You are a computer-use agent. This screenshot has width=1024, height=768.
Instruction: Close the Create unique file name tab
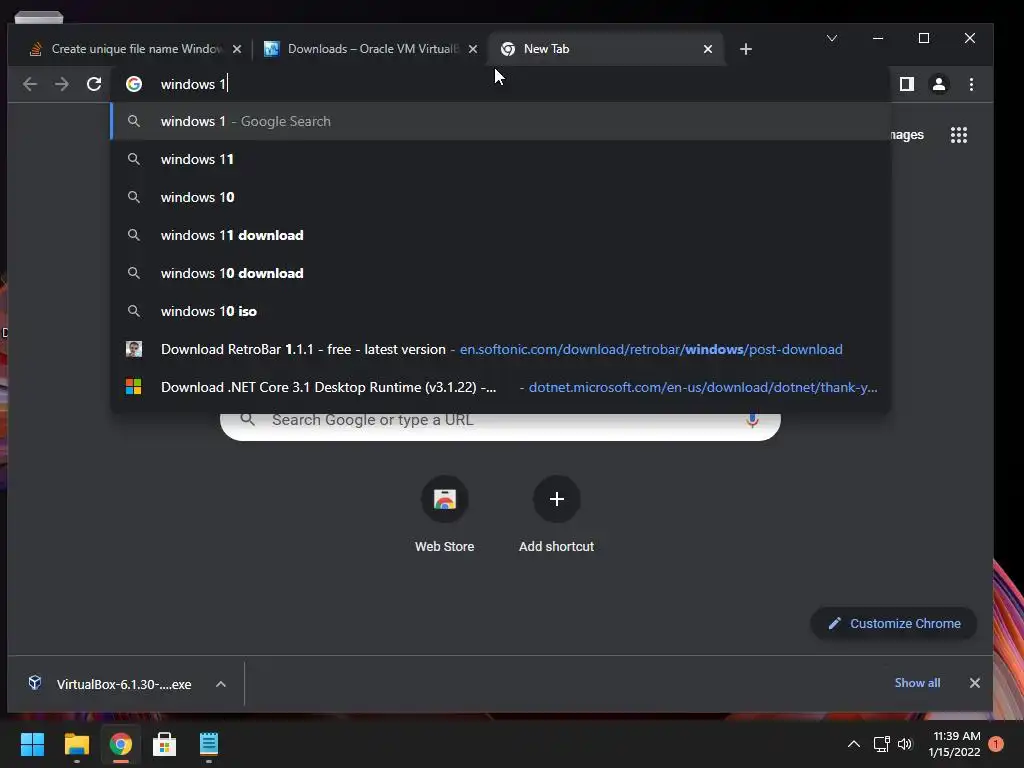point(237,49)
